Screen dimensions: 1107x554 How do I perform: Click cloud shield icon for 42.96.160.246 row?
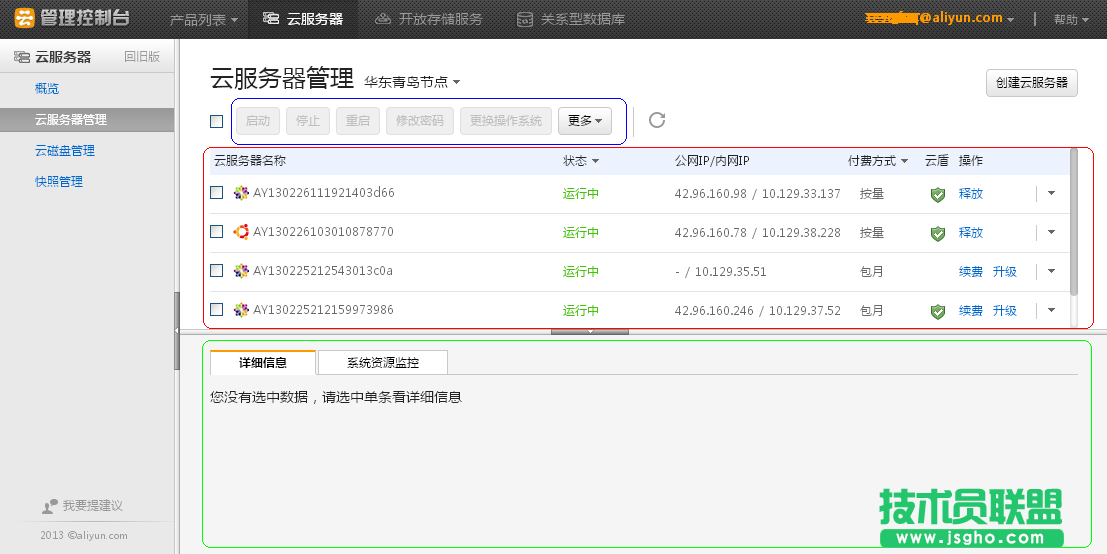tap(938, 311)
